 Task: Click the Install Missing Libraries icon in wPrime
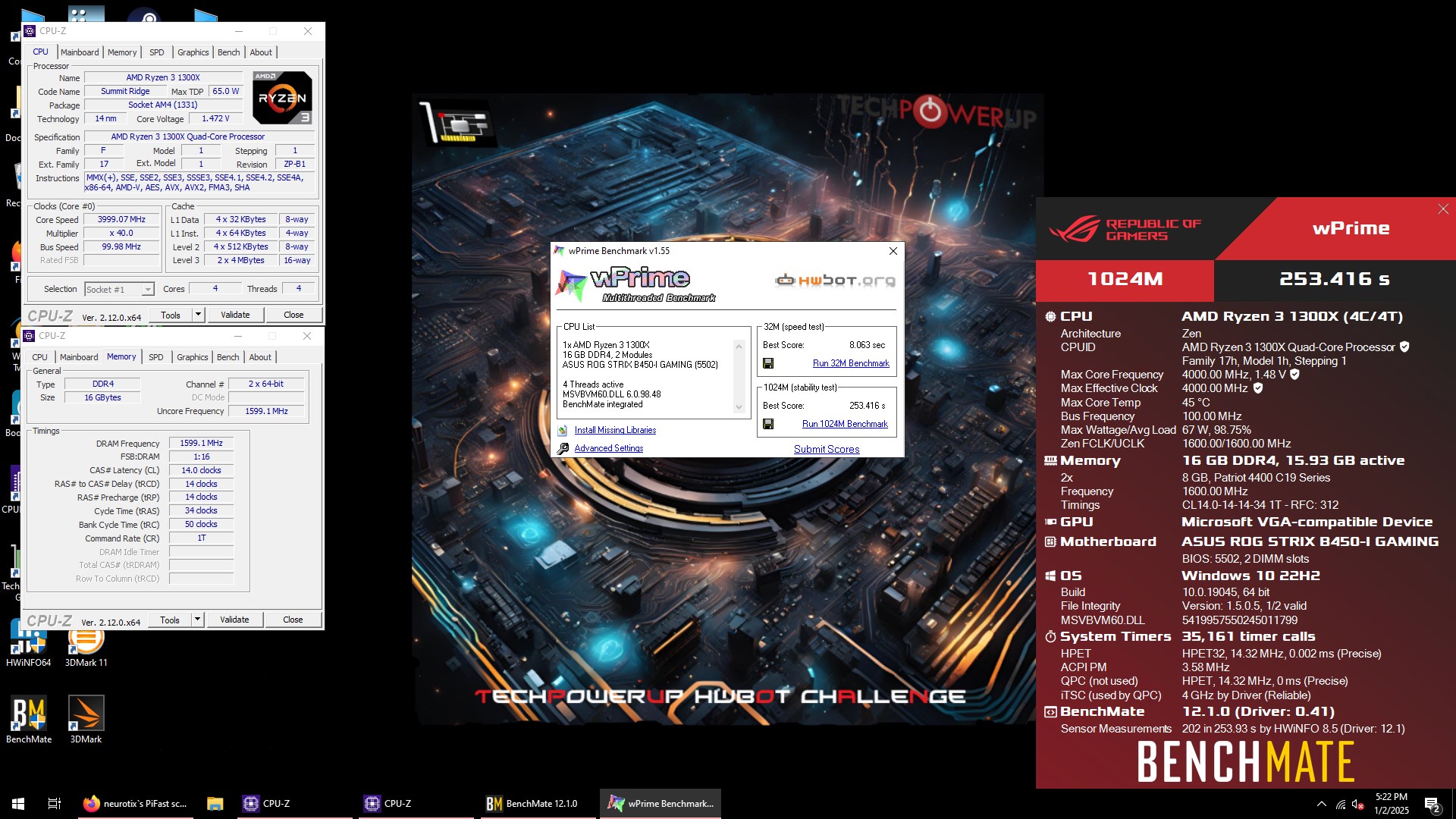pyautogui.click(x=563, y=430)
